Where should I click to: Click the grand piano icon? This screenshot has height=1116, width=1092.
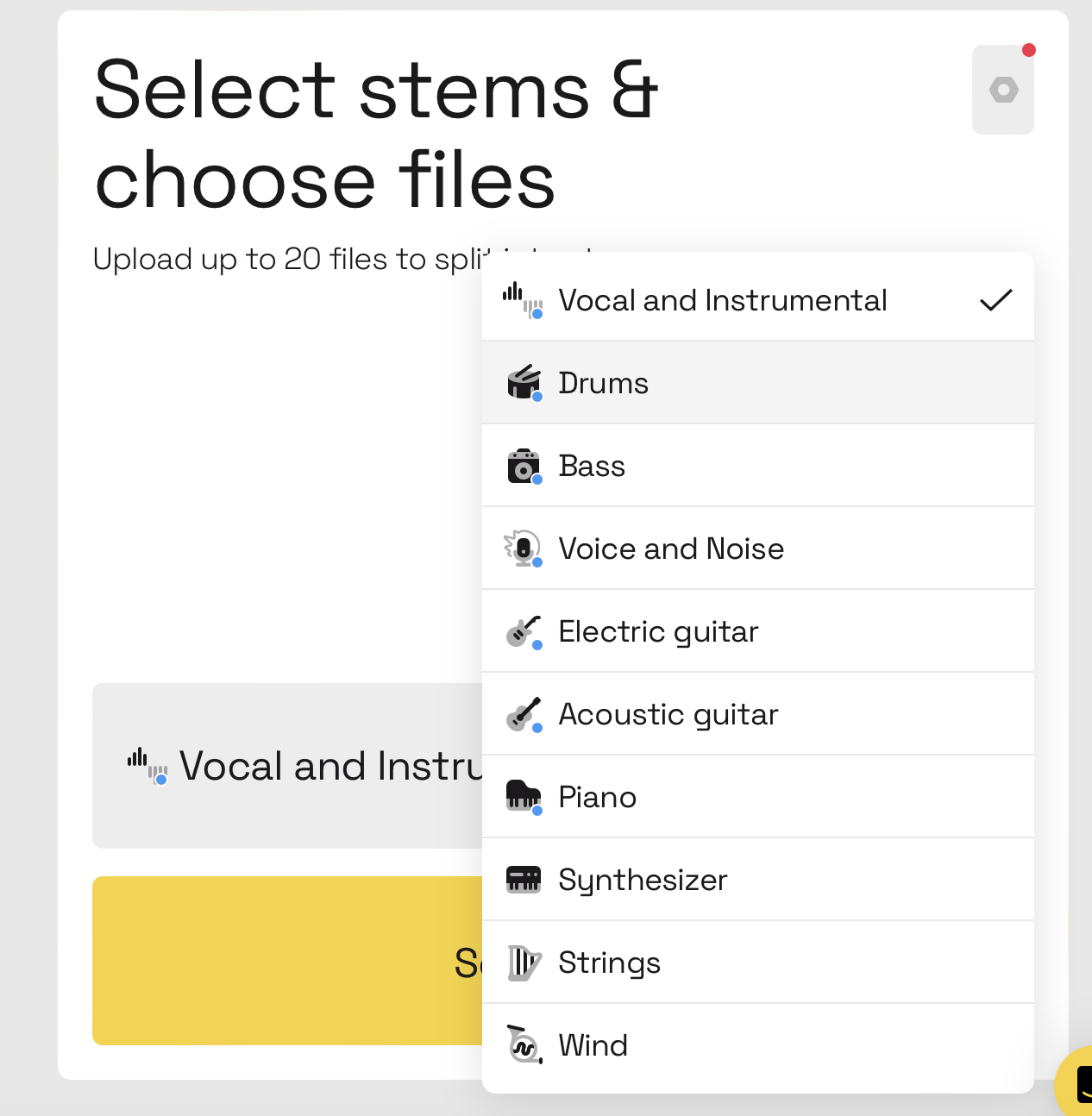524,797
